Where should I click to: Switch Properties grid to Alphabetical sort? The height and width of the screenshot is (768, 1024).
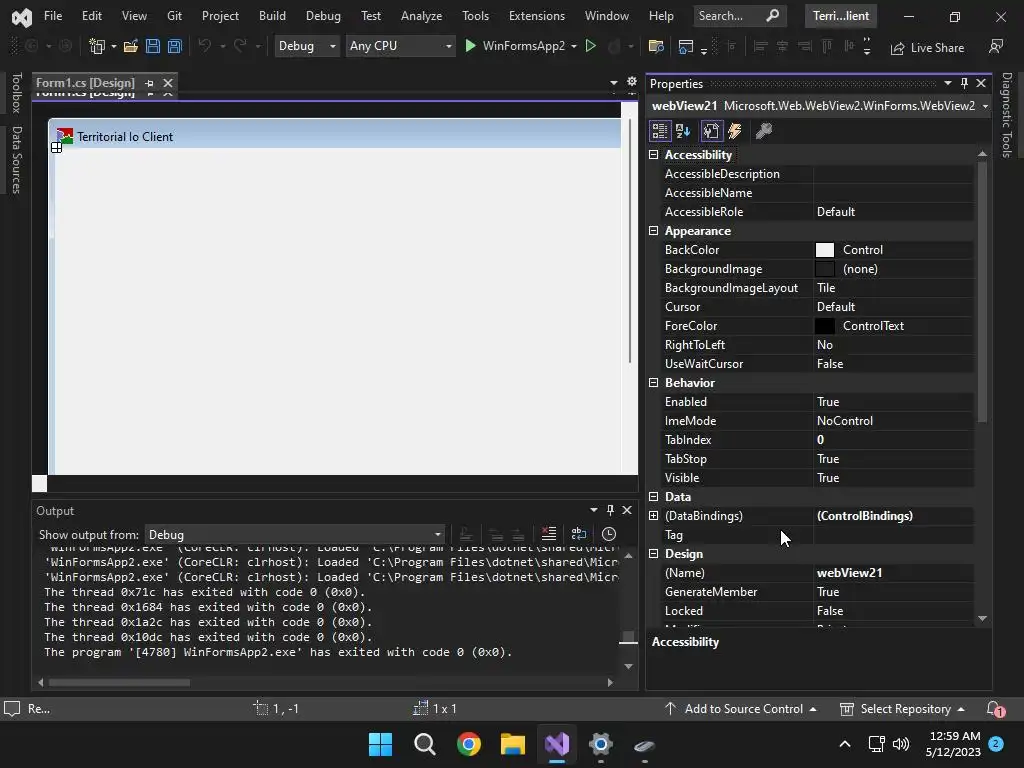coord(684,131)
